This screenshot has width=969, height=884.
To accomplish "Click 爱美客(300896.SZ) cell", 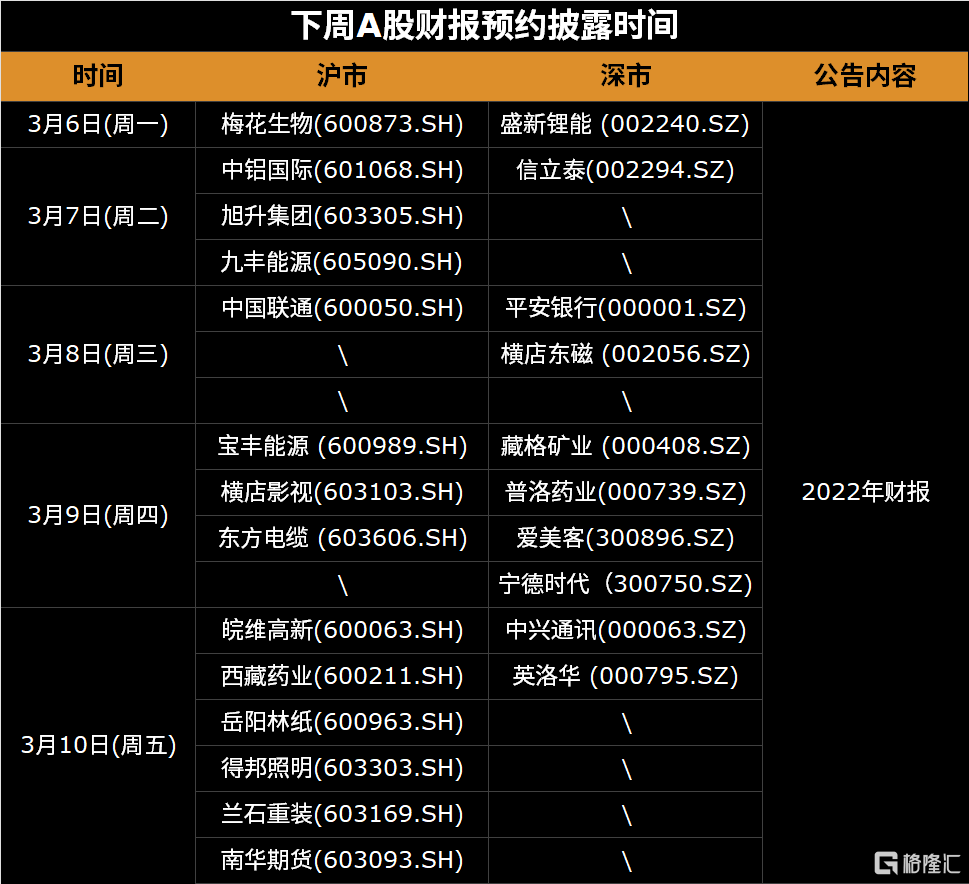I will coord(626,538).
